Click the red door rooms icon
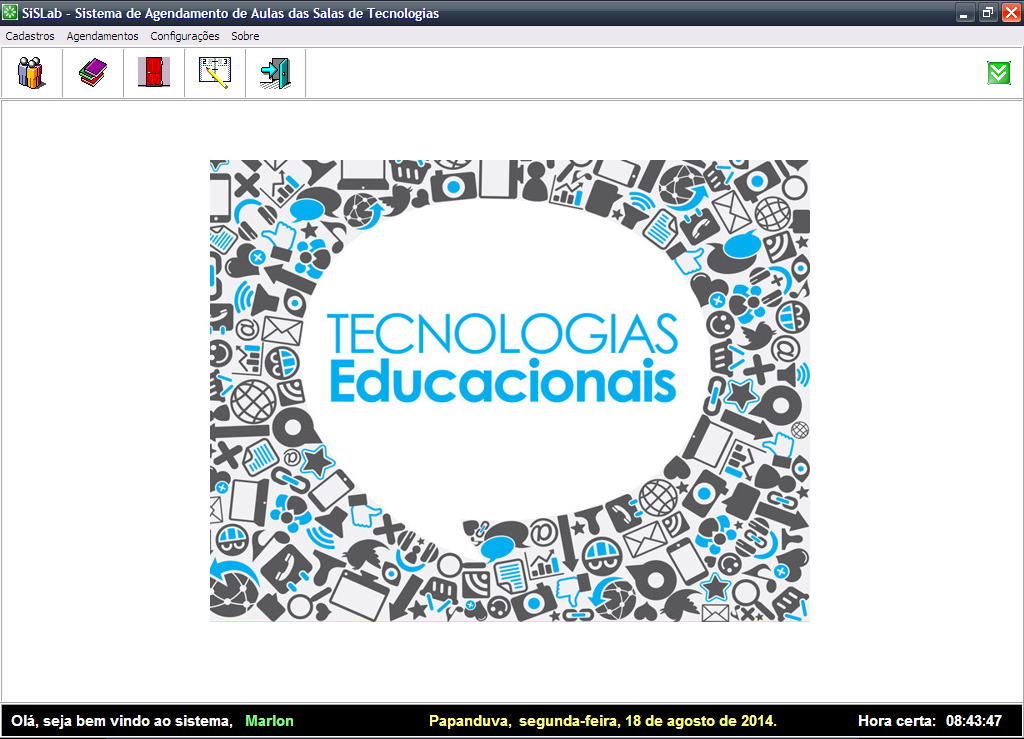The height and width of the screenshot is (739, 1024). pyautogui.click(x=152, y=72)
